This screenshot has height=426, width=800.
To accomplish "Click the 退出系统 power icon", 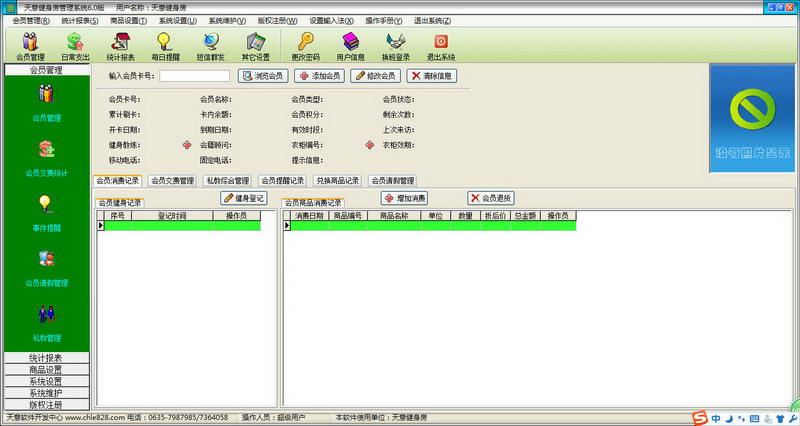I will (441, 46).
